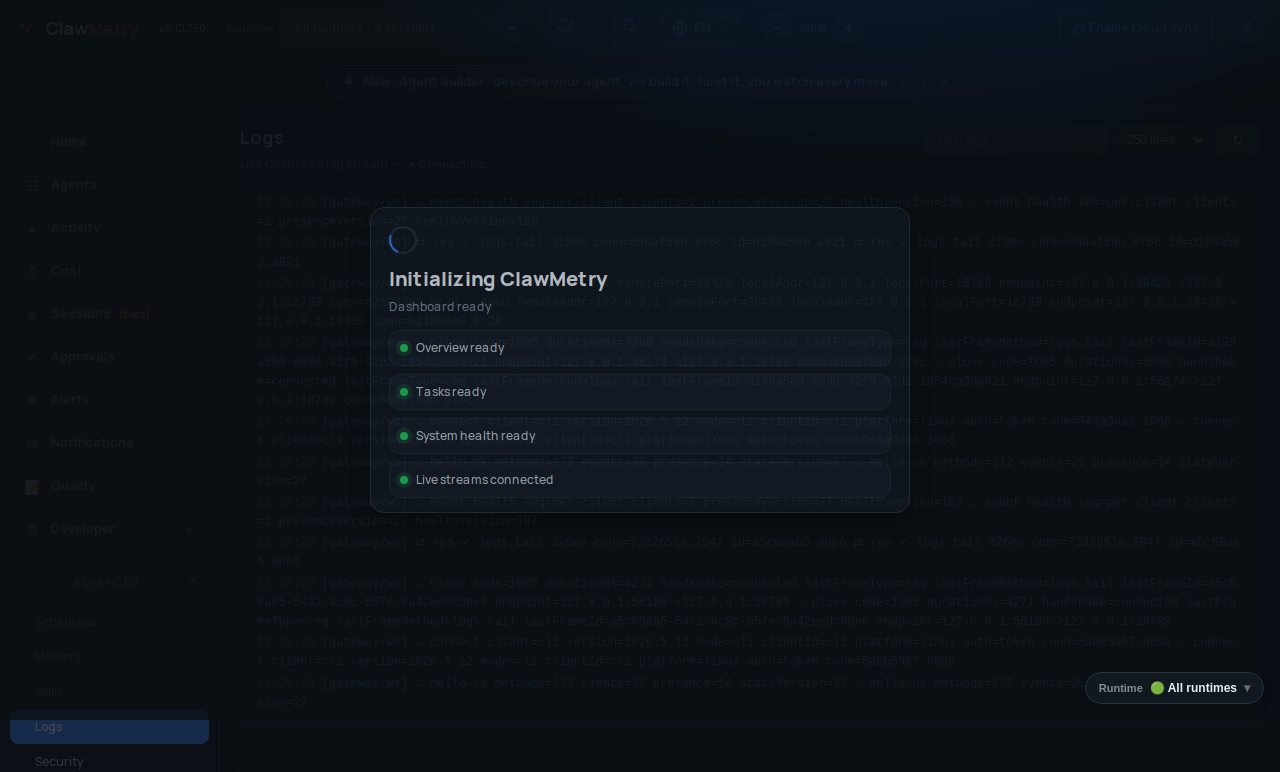Click the refresh icon in top bar
This screenshot has height=772, width=1280.
(565, 27)
